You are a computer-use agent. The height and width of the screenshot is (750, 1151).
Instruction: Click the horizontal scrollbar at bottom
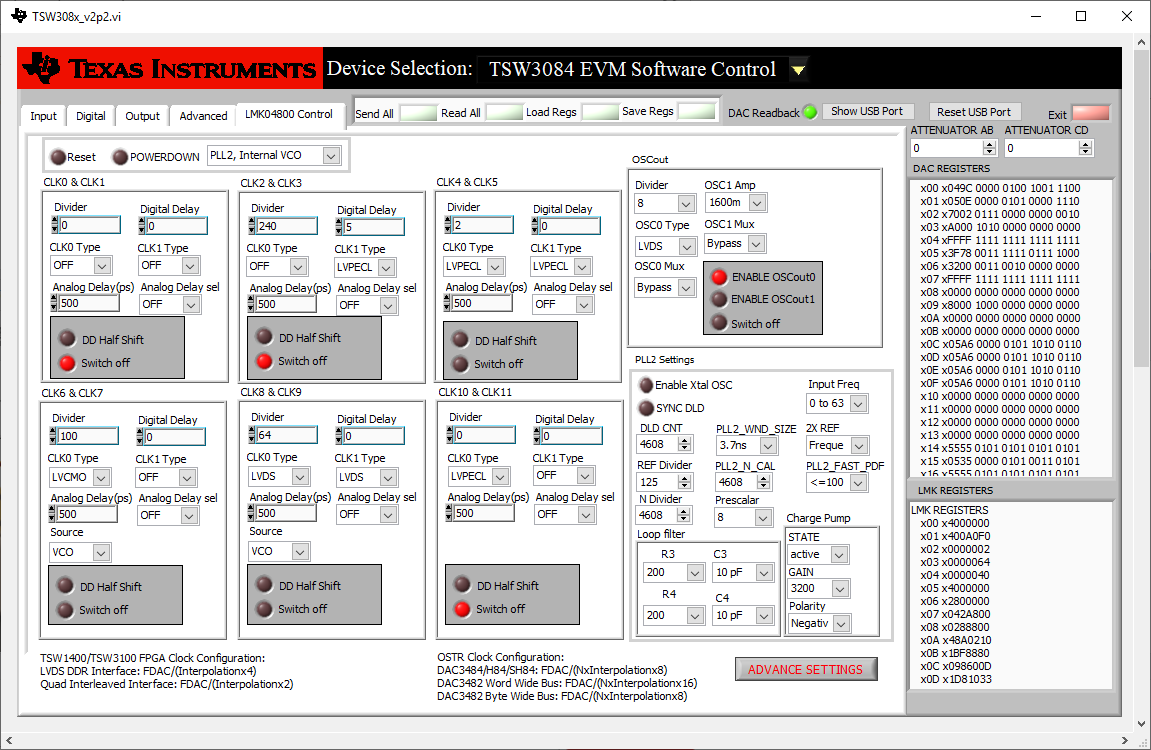point(565,740)
